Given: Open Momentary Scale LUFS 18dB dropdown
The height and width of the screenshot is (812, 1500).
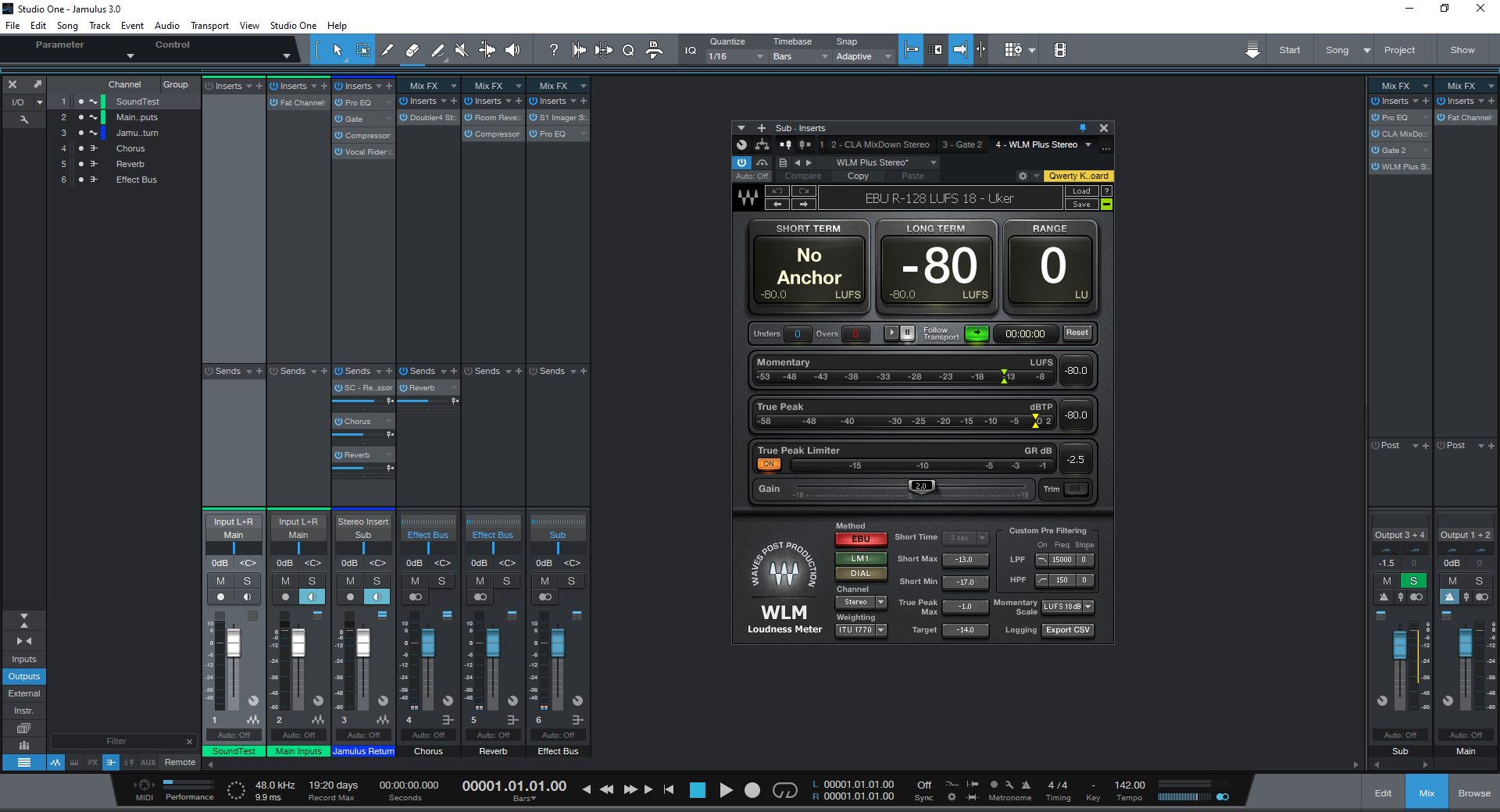Looking at the screenshot, I should 1067,607.
